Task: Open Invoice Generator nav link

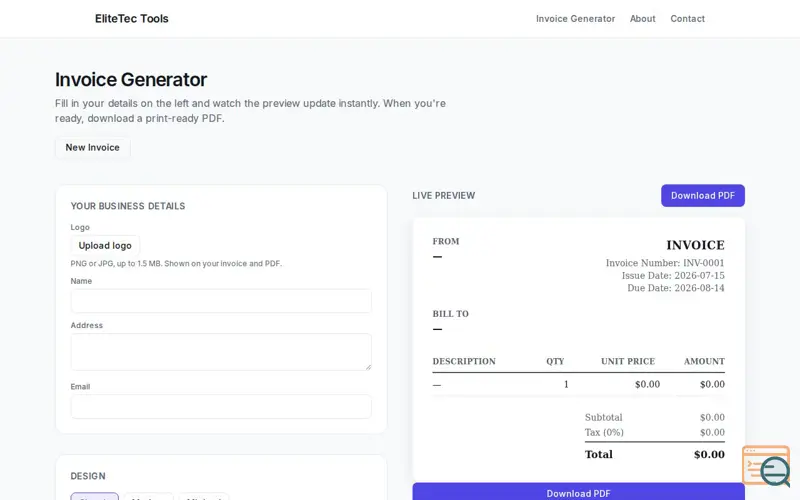Action: point(575,18)
